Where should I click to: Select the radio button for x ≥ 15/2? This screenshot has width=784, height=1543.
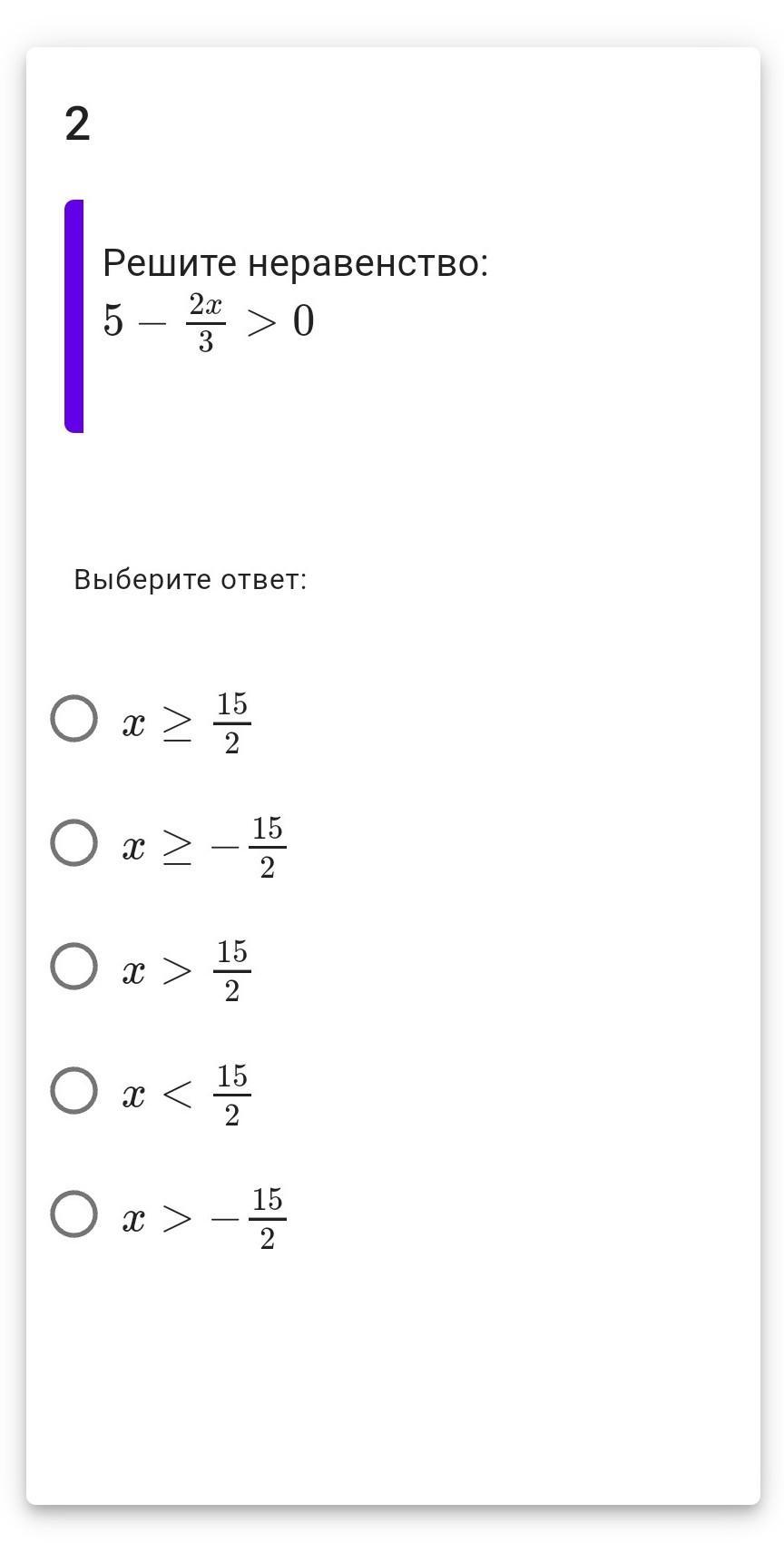pyautogui.click(x=73, y=719)
